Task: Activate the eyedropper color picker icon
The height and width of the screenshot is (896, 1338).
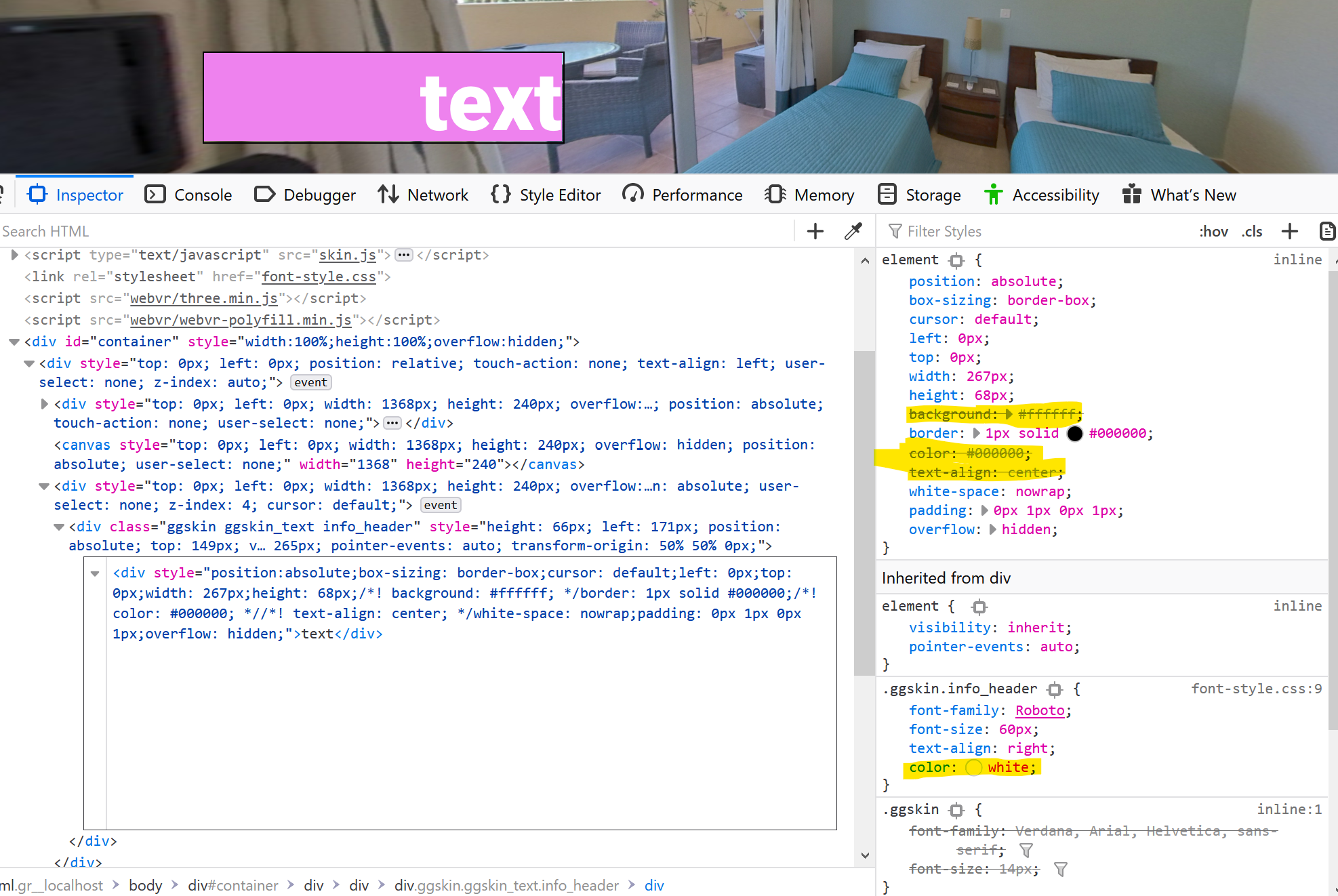Action: 853,231
